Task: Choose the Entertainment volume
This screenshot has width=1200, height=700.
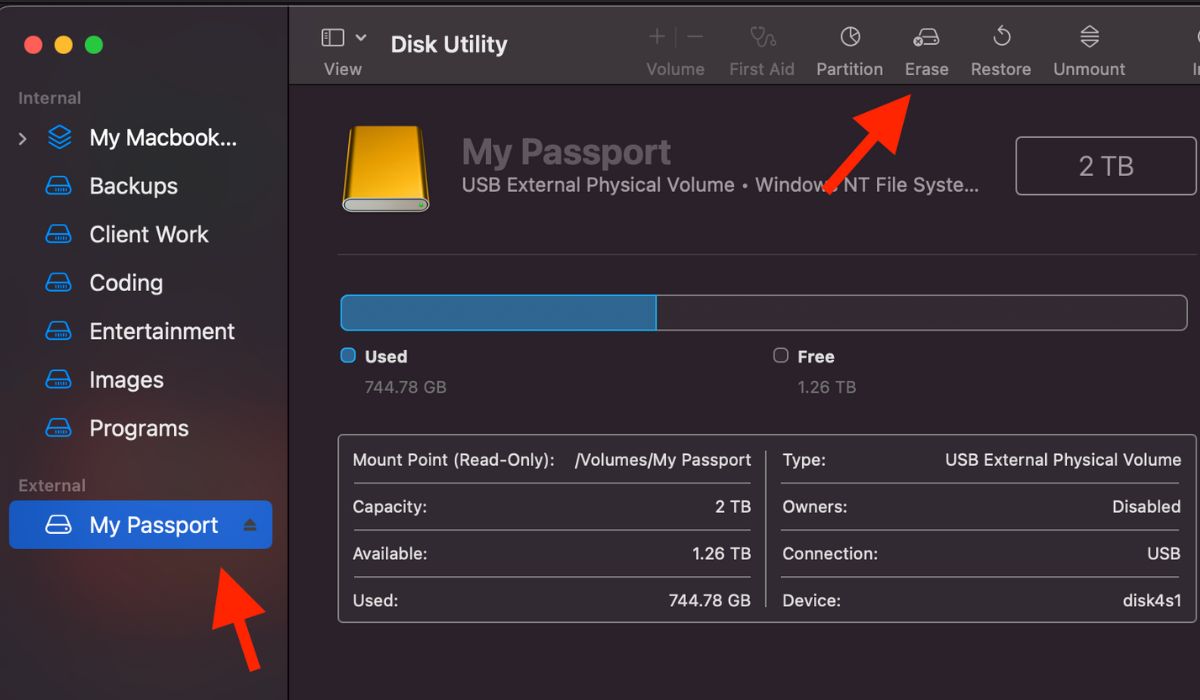Action: (x=162, y=331)
